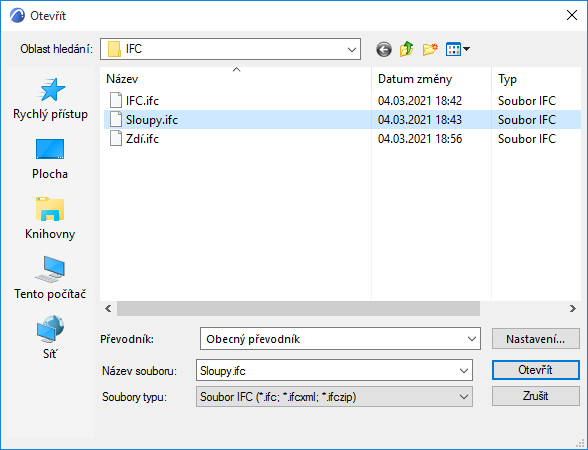Image resolution: width=588 pixels, height=450 pixels.
Task: Cancel with the Zrušit button
Action: click(536, 396)
